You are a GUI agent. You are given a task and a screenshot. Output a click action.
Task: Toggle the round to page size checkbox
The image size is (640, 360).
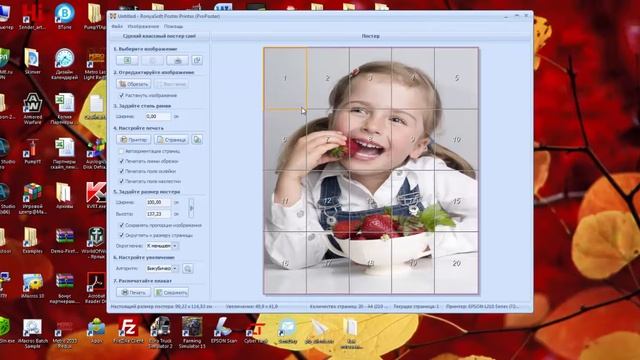tap(121, 236)
